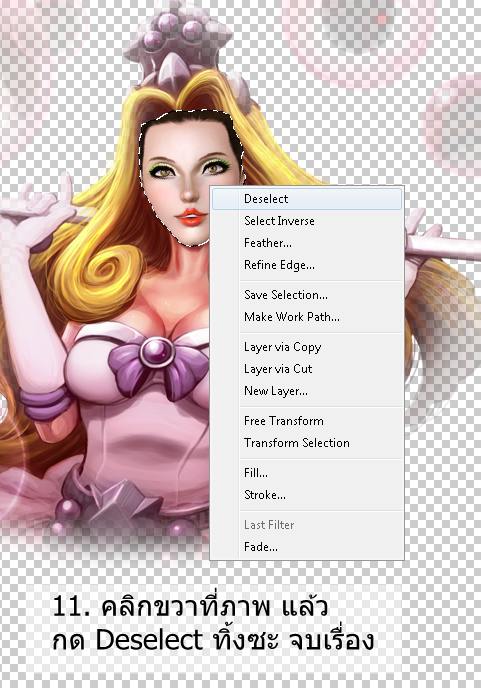Activate Free Transform option
The height and width of the screenshot is (688, 481).
point(307,421)
